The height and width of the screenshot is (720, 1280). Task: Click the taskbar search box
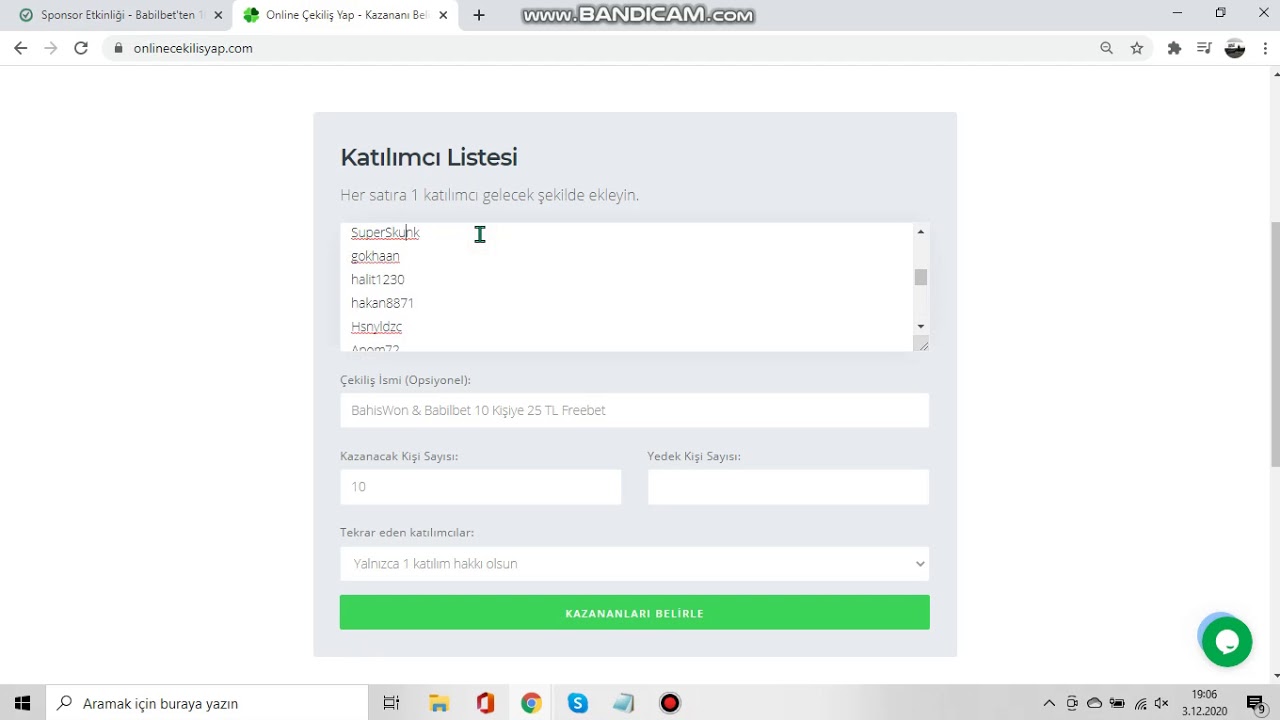[x=207, y=703]
